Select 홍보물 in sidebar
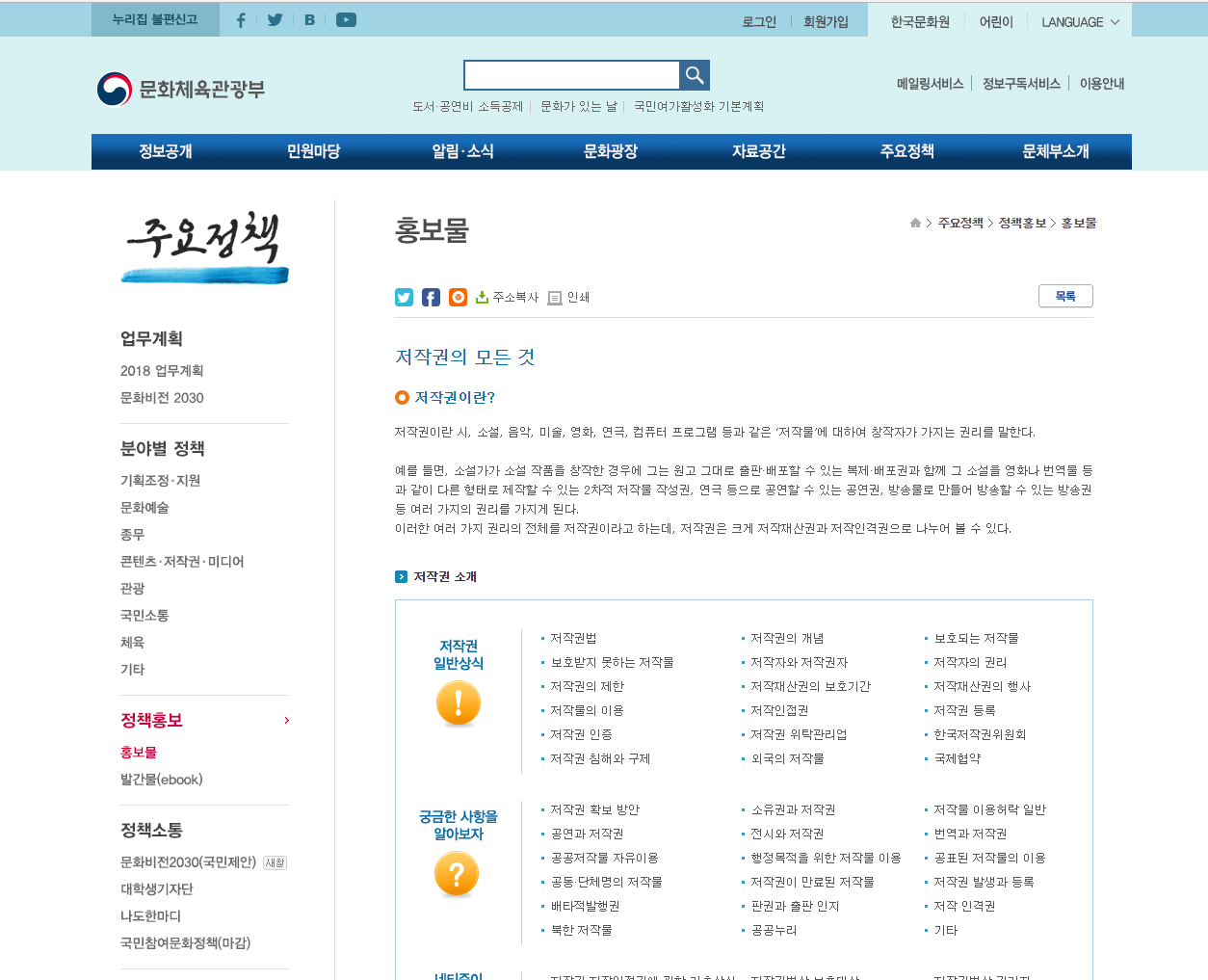 point(138,753)
